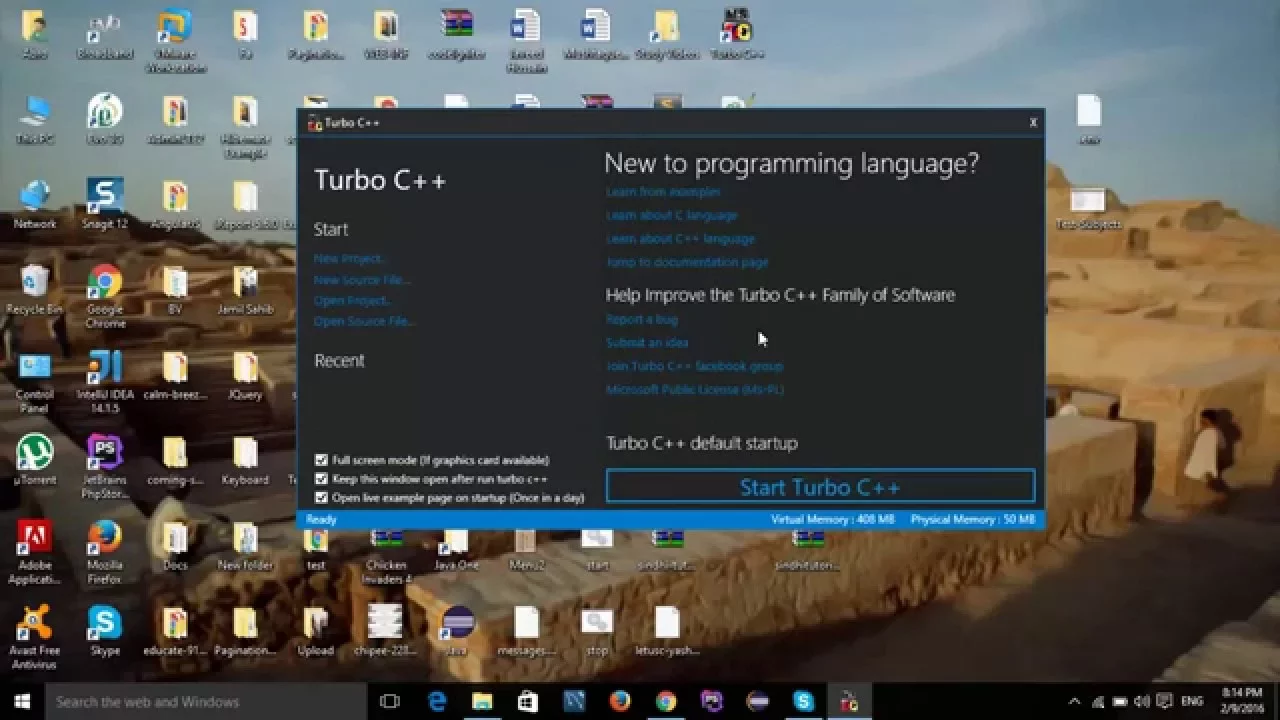Image resolution: width=1280 pixels, height=720 pixels.
Task: Open the Microsoft Public License link
Action: pos(694,389)
